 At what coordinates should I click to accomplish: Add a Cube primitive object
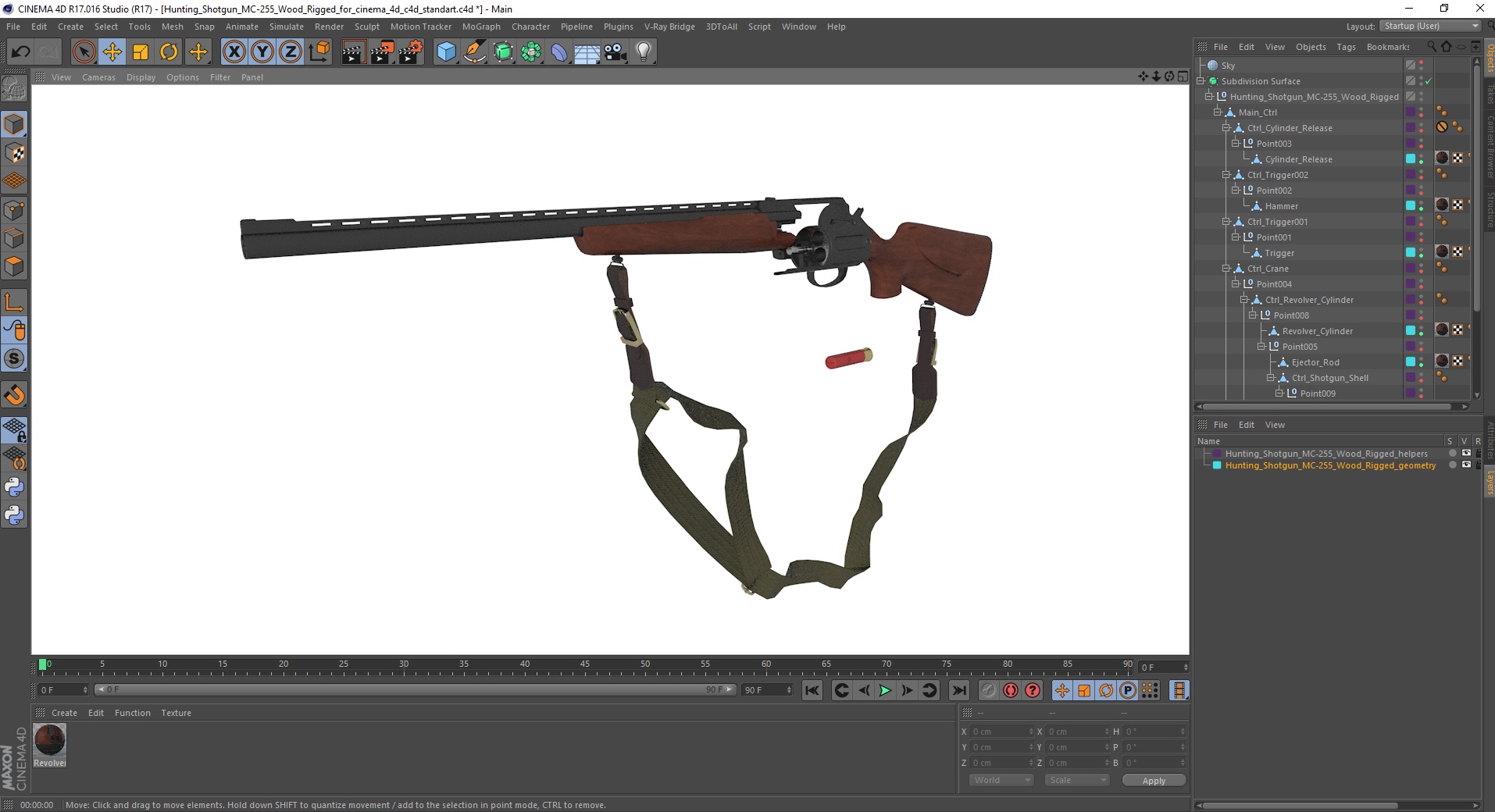tap(446, 52)
